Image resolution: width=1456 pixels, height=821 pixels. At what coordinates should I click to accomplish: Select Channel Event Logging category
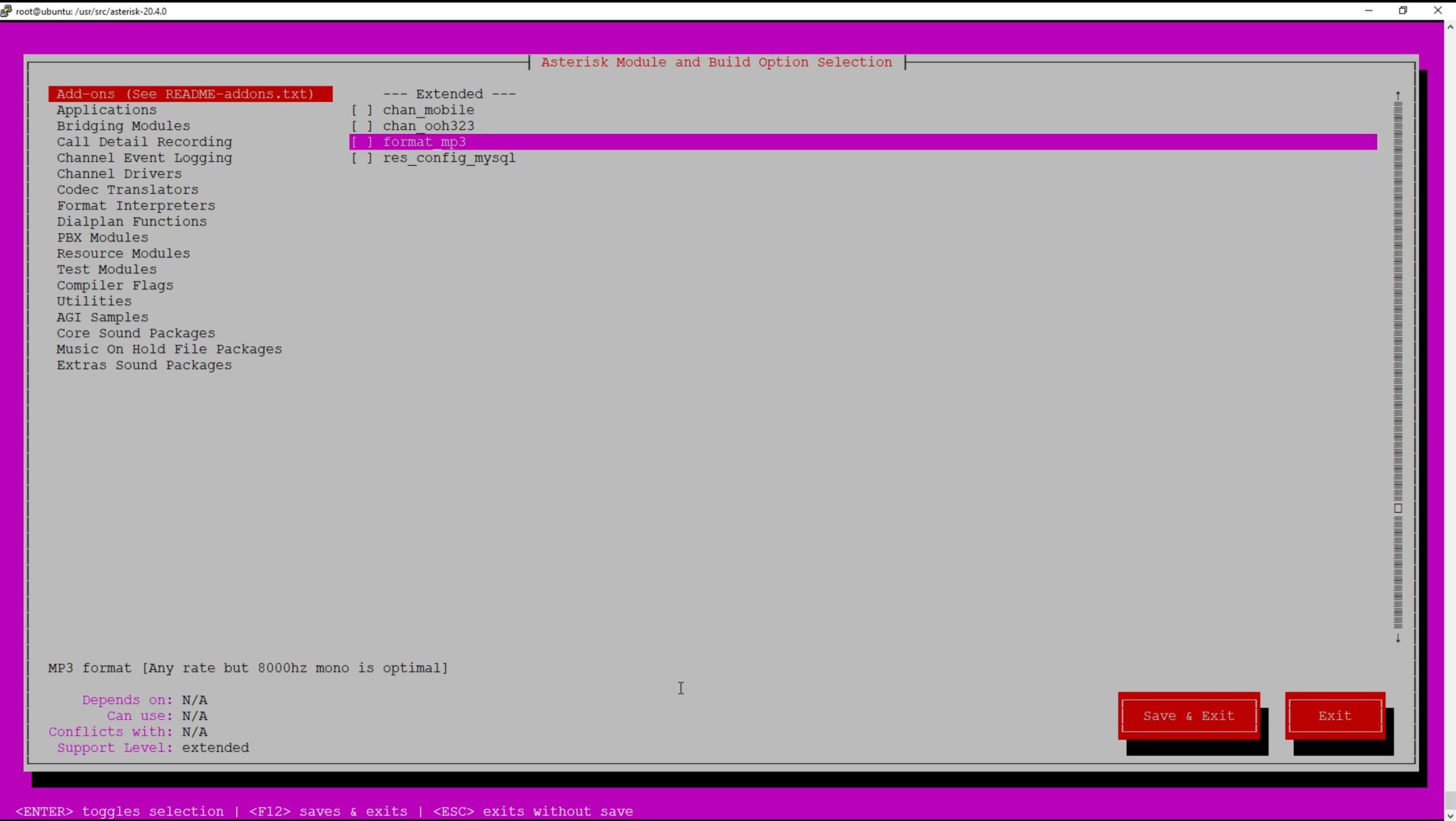pos(144,157)
